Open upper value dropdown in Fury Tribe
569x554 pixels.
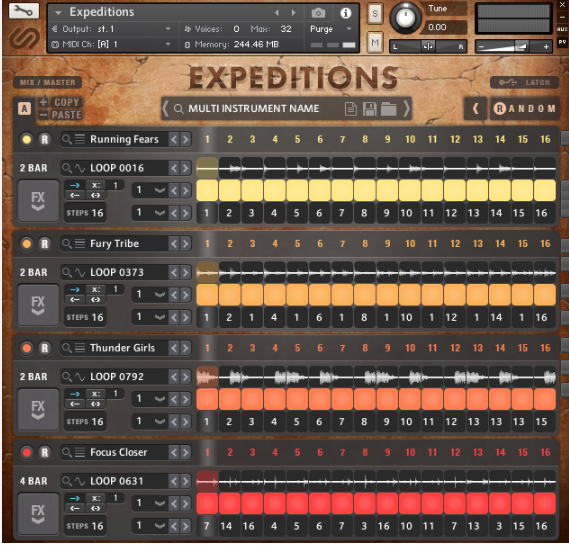pyautogui.click(x=160, y=295)
